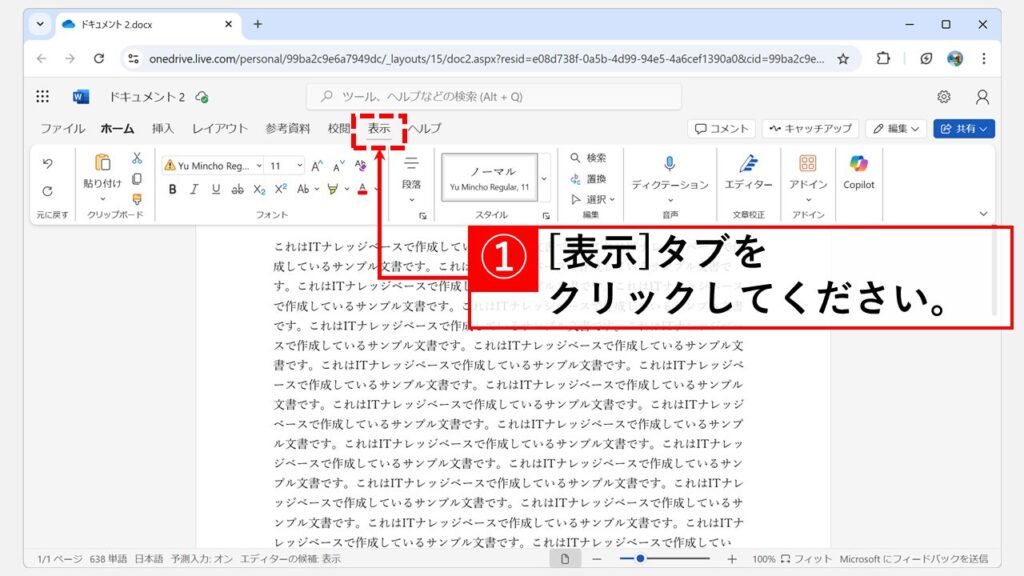Open the Editing mode dropdown
The height and width of the screenshot is (576, 1024).
pyautogui.click(x=895, y=129)
